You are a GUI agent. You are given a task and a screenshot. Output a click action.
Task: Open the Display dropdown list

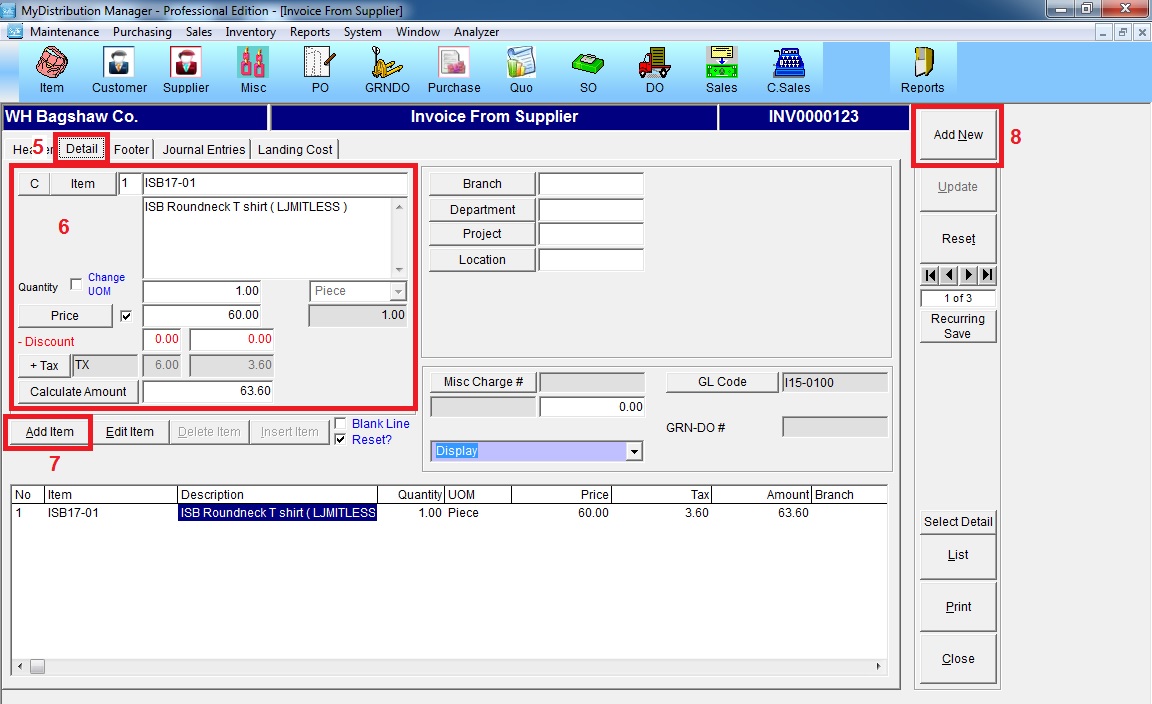[x=633, y=452]
